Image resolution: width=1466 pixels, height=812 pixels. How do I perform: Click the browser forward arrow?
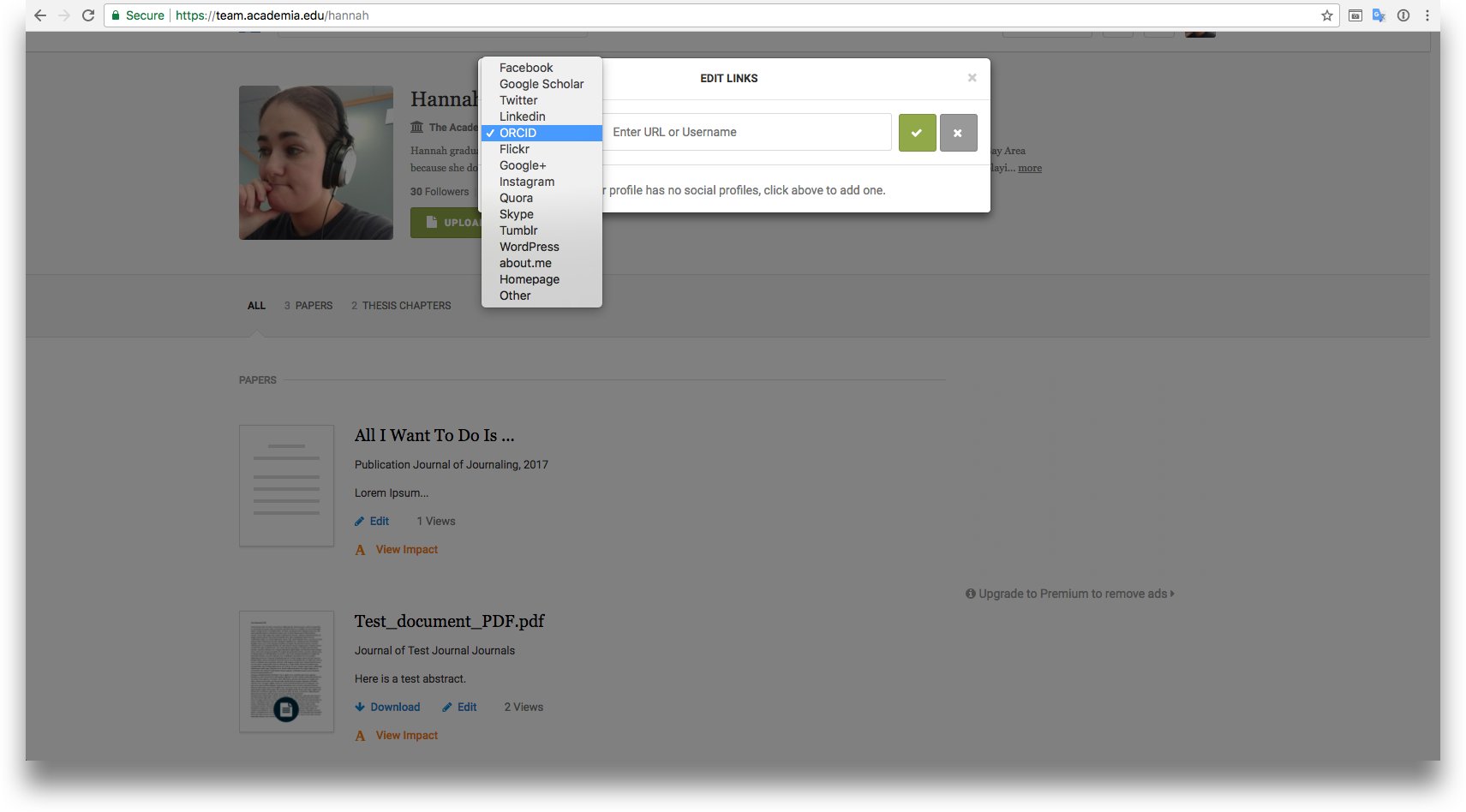64,15
